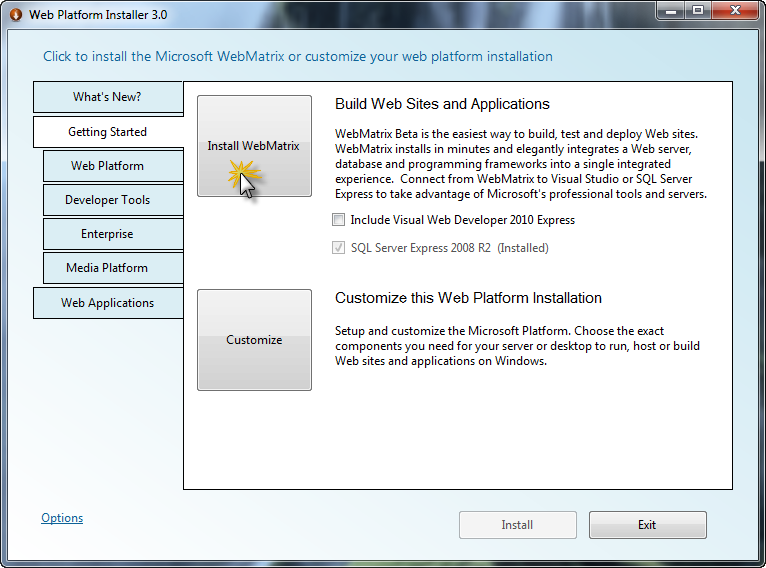Viewport: 766px width, 568px height.
Task: Open the Developer Tools tab
Action: point(113,200)
